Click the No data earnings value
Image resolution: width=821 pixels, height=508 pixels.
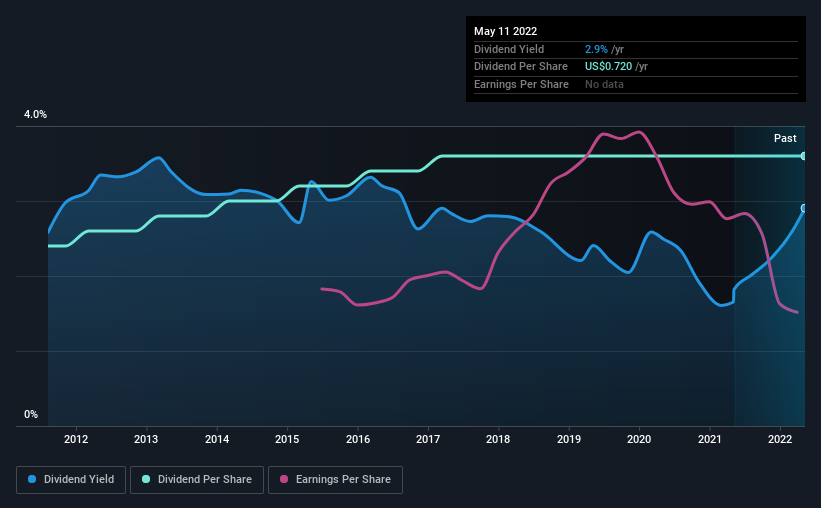(604, 84)
